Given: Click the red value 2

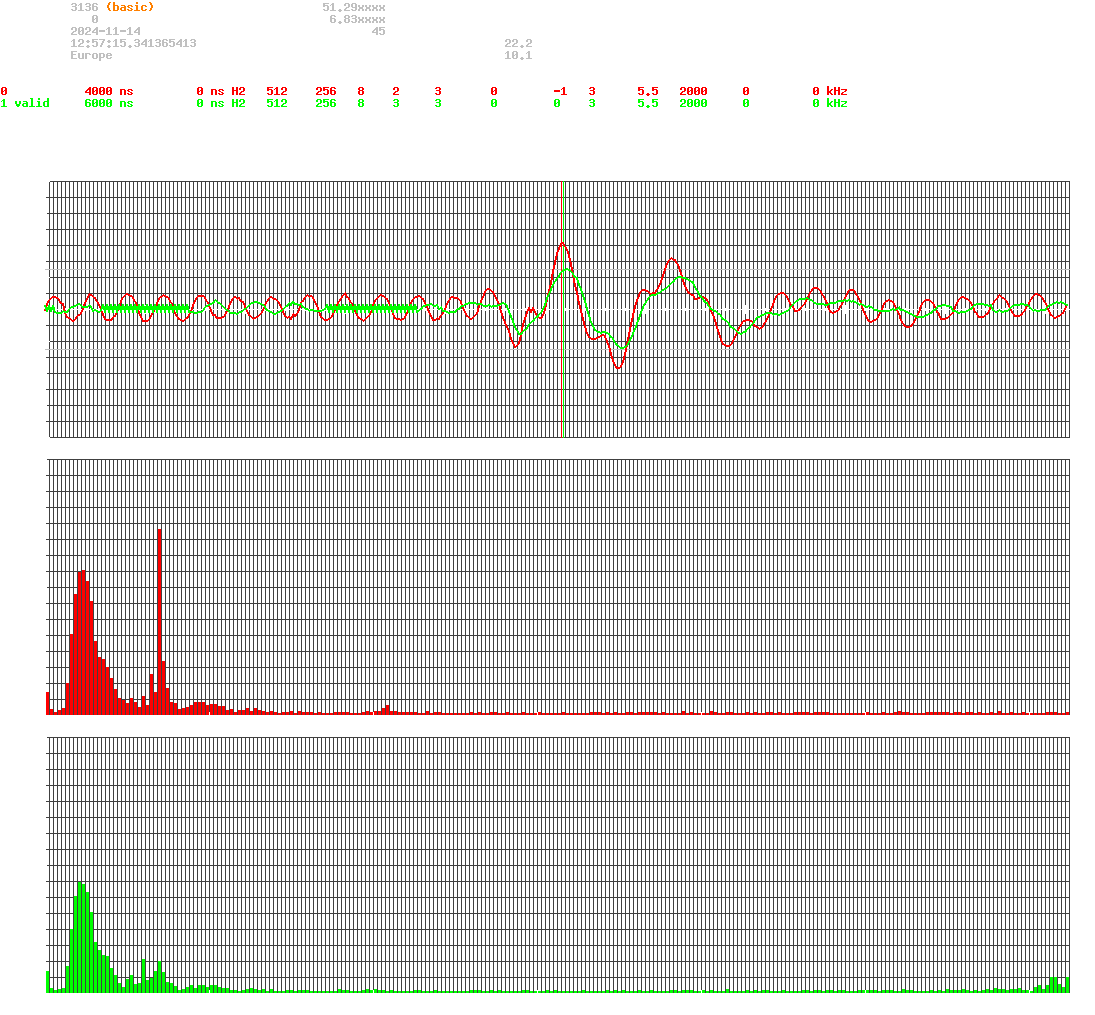Looking at the screenshot, I should (x=396, y=92).
